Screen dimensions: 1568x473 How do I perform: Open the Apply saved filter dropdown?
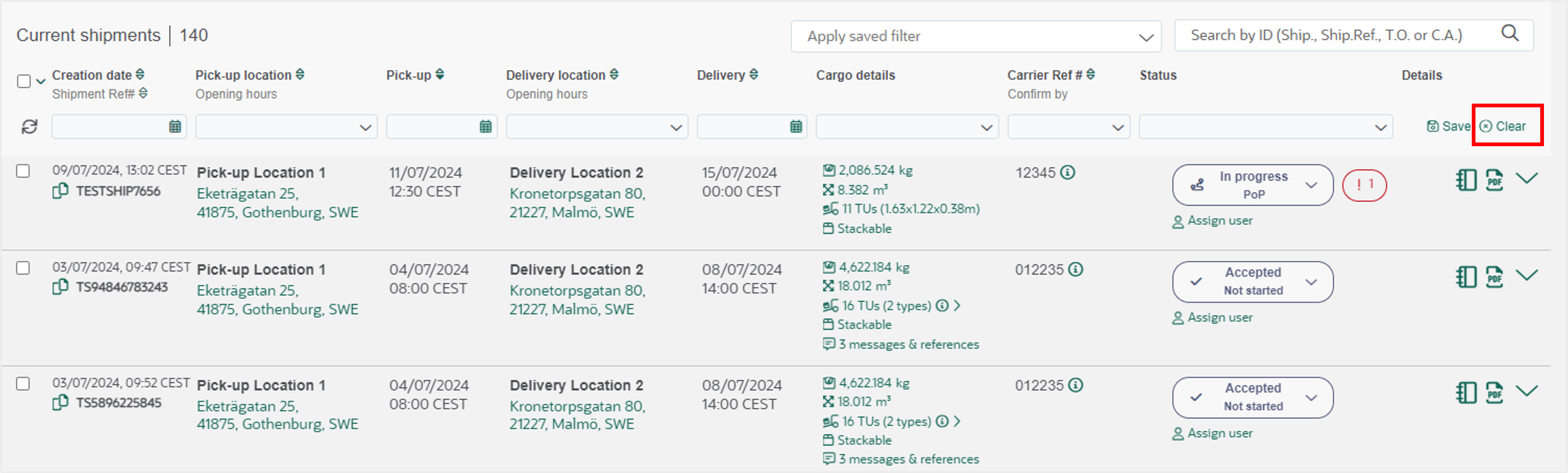click(x=975, y=37)
